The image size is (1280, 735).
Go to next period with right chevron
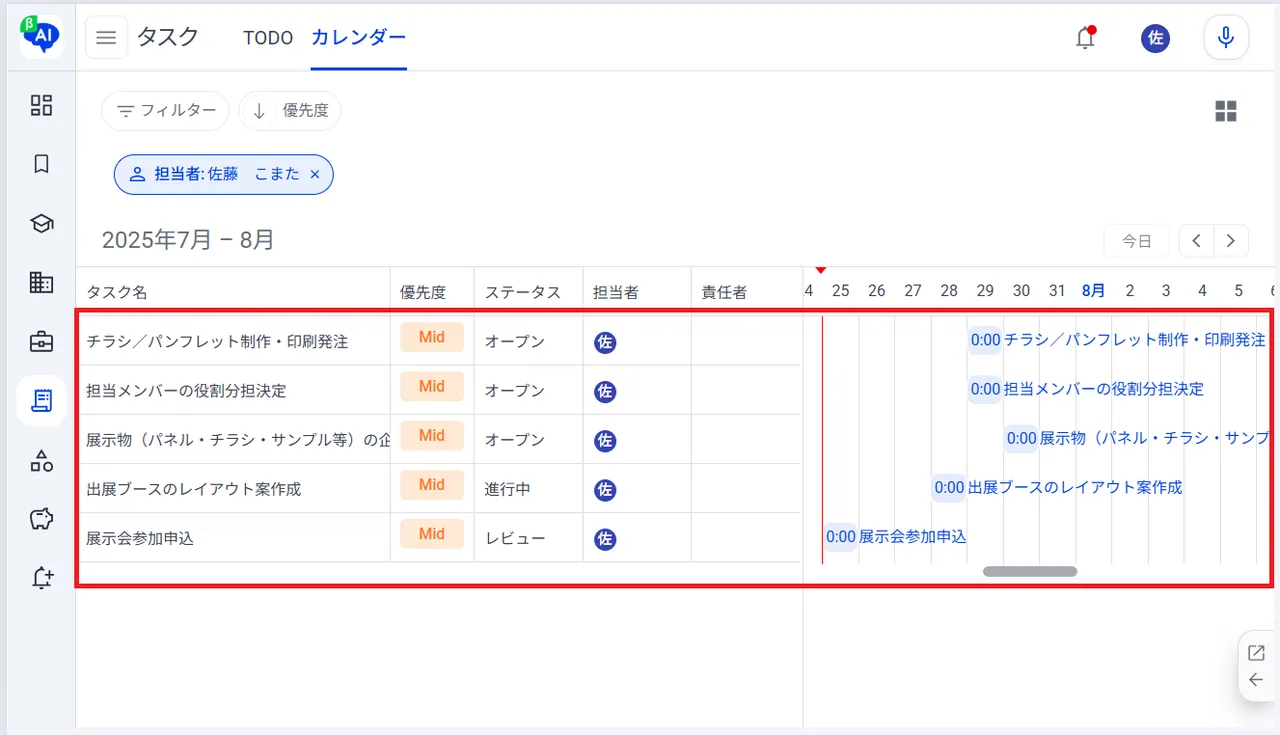pyautogui.click(x=1231, y=241)
